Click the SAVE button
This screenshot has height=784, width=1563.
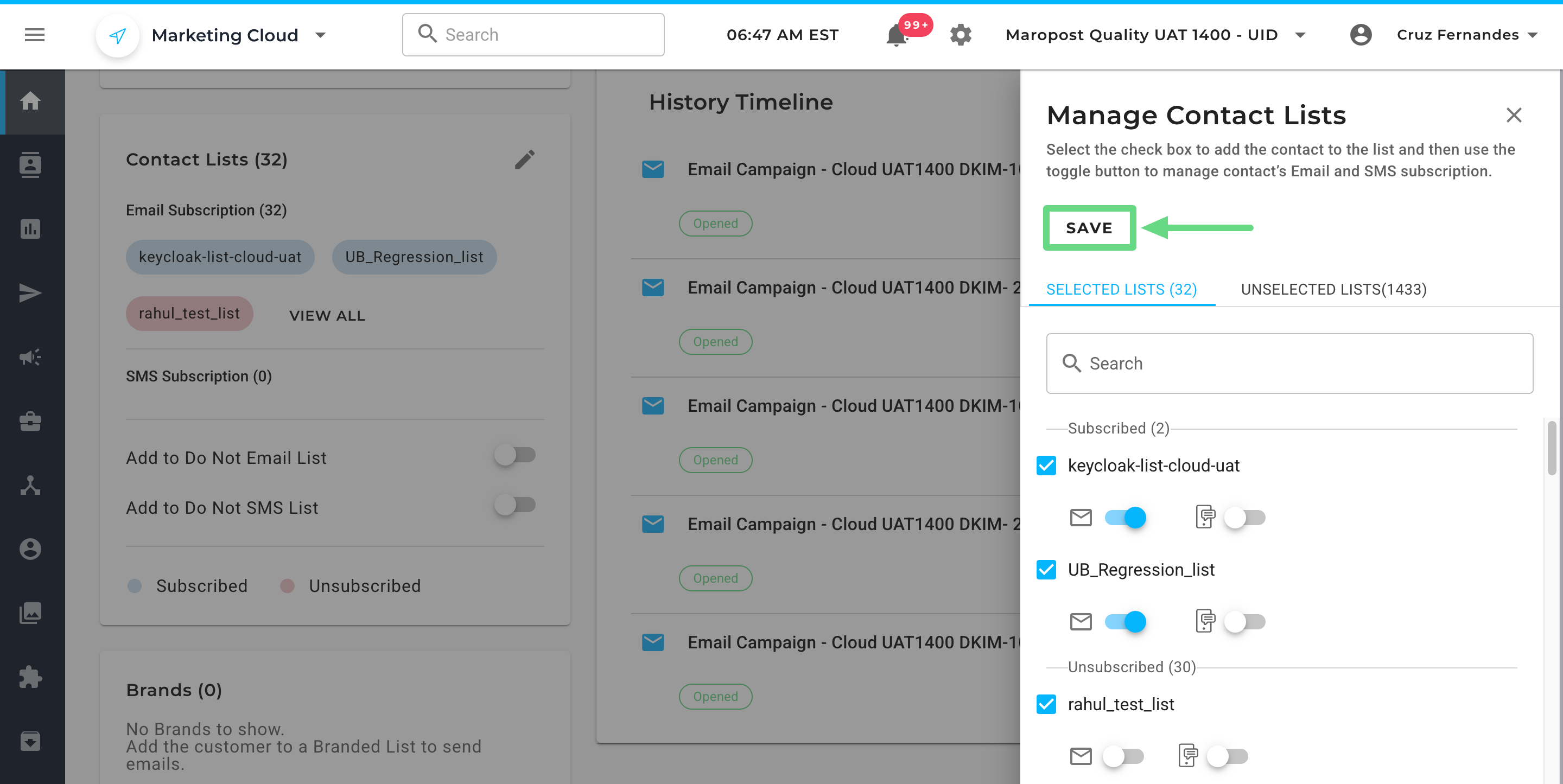coord(1089,228)
